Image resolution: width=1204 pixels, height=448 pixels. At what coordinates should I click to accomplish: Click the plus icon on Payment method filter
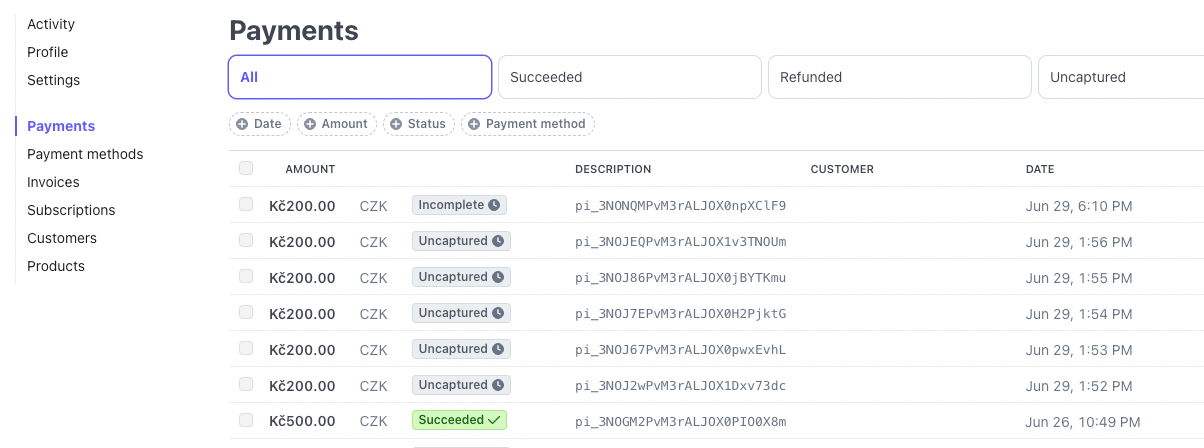pos(474,124)
